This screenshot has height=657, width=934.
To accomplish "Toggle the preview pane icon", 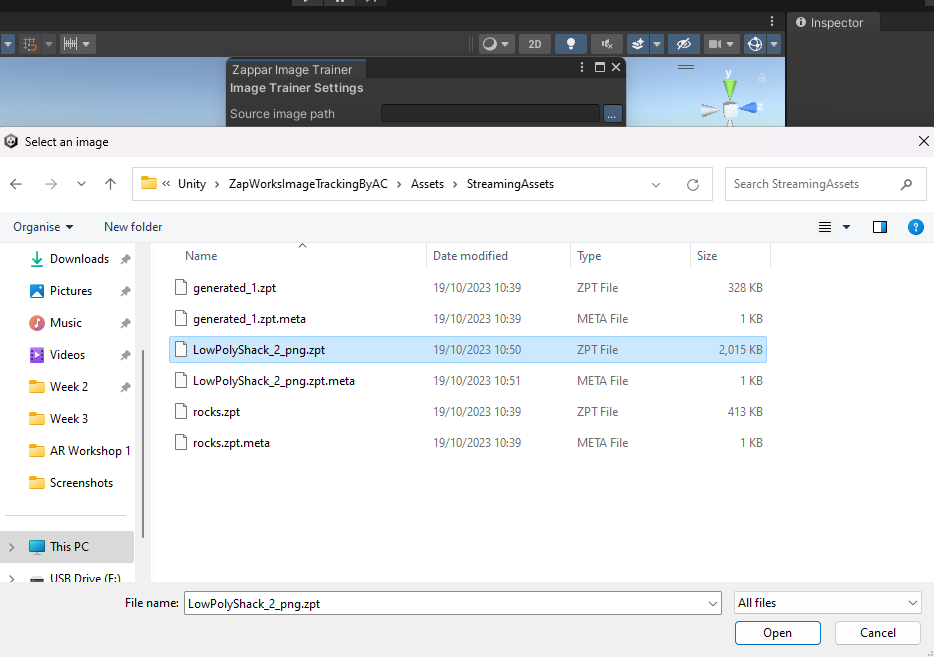I will click(x=879, y=227).
